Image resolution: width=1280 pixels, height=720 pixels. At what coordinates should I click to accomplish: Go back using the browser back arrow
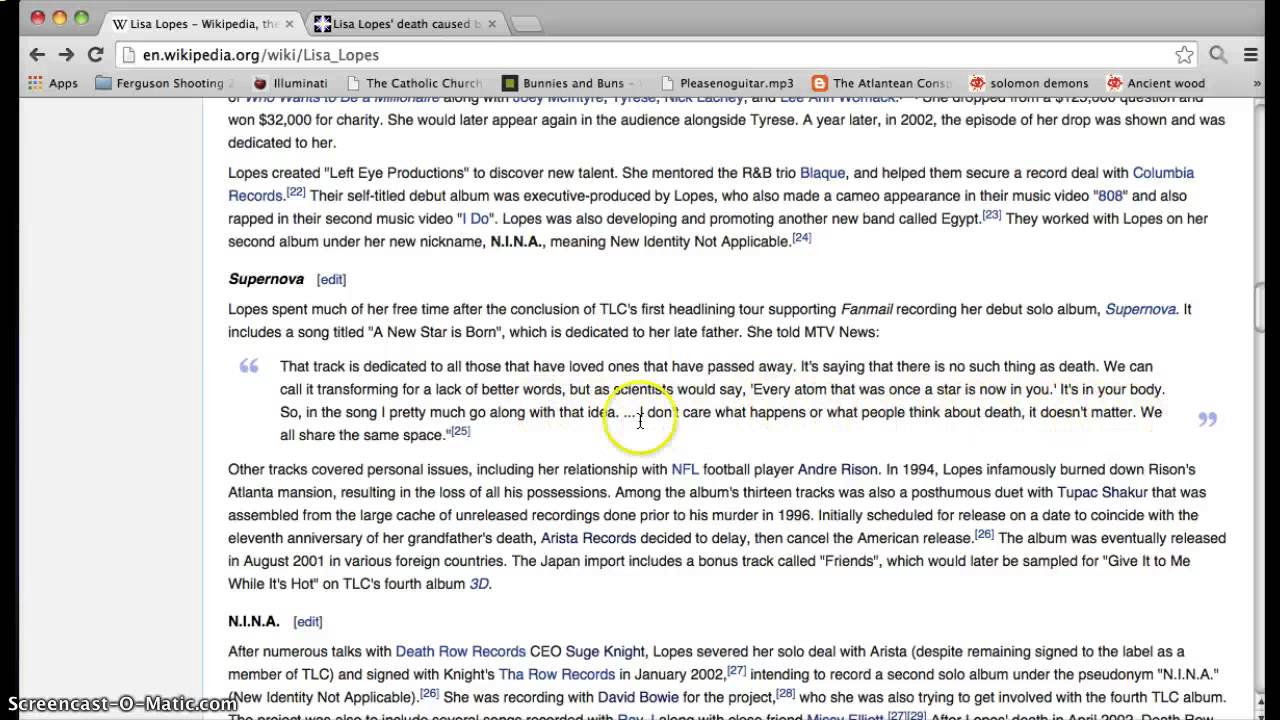coord(37,55)
